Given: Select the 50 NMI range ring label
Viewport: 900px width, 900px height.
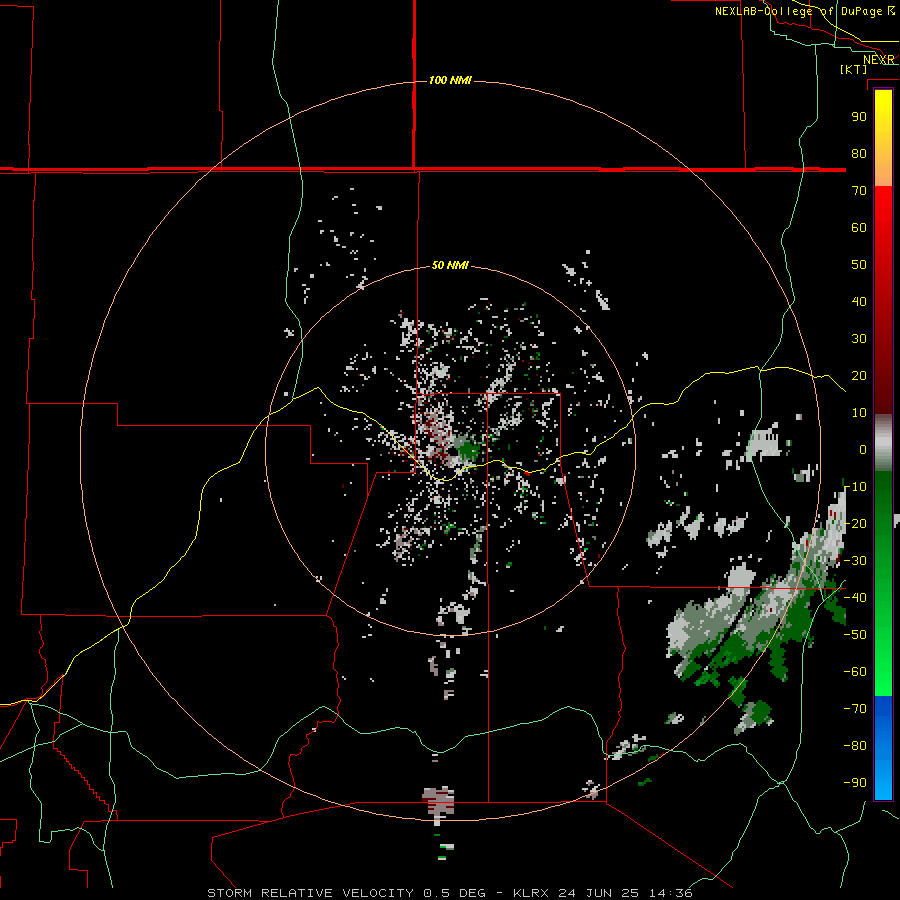Looking at the screenshot, I should click(x=450, y=265).
